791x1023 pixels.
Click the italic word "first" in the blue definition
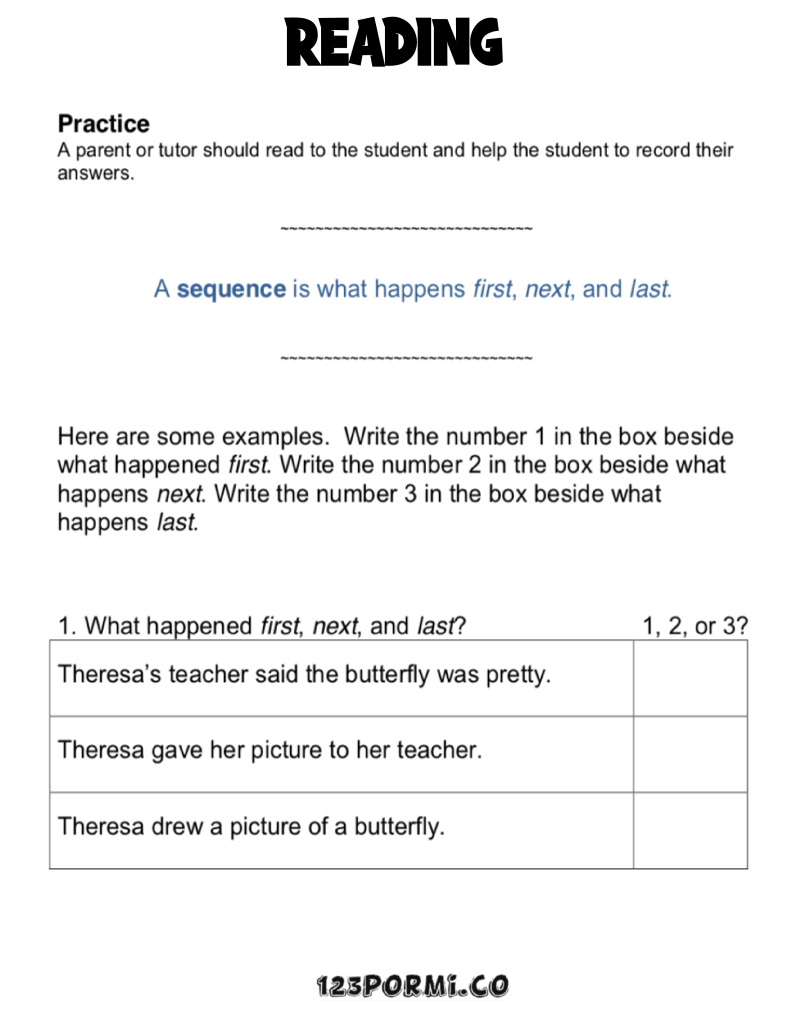(x=491, y=289)
